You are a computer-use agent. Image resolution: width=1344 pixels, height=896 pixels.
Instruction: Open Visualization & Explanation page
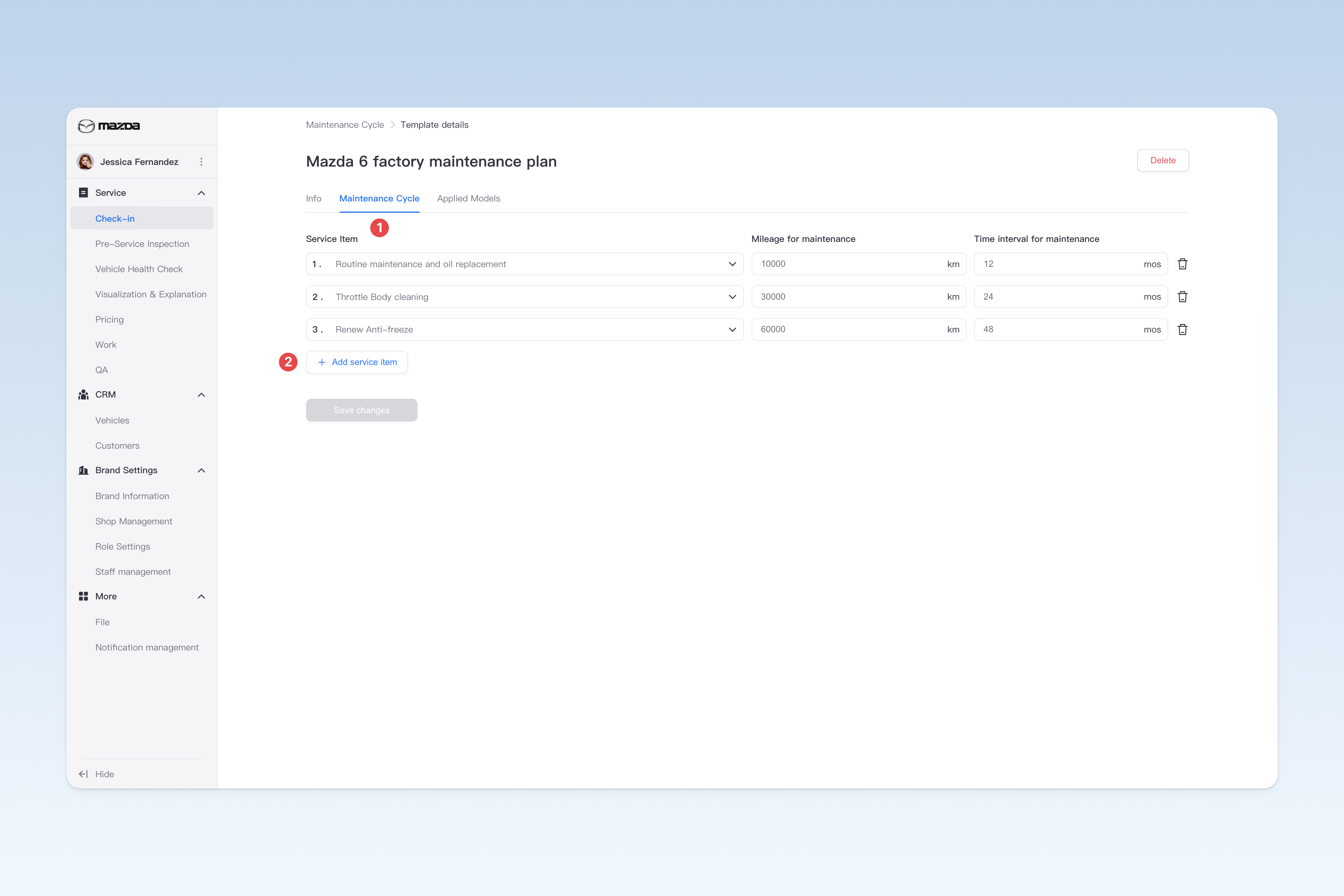pos(151,294)
